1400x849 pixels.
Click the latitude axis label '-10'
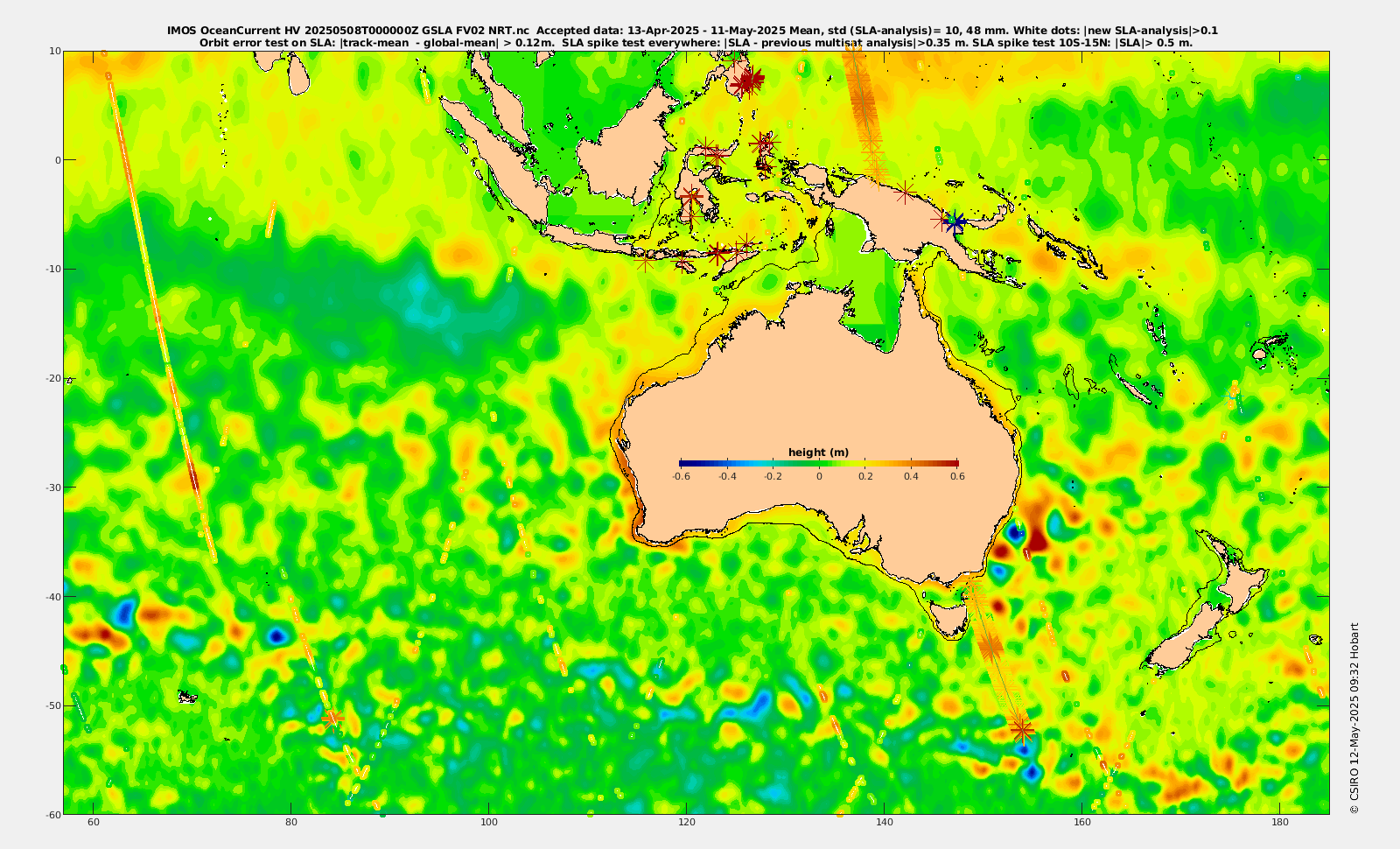click(52, 269)
